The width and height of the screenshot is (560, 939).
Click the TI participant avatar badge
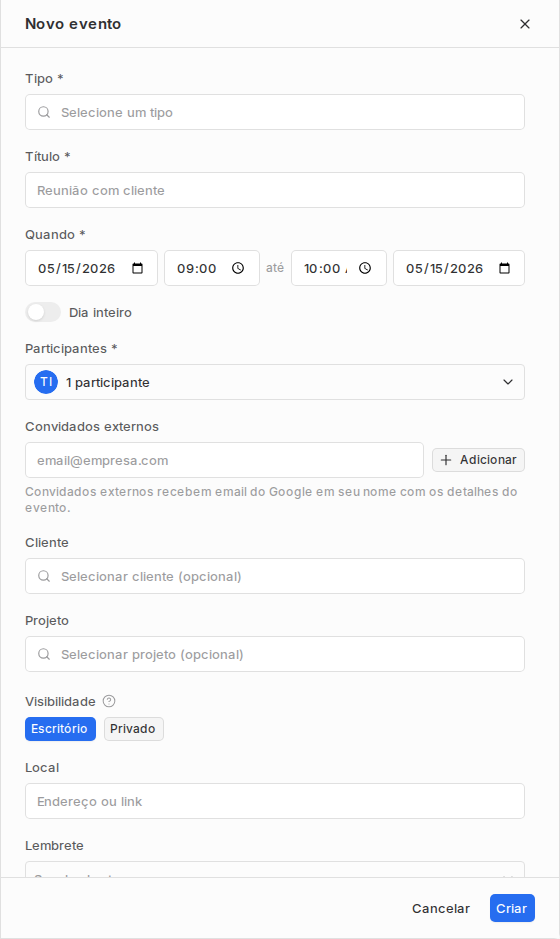pyautogui.click(x=46, y=382)
